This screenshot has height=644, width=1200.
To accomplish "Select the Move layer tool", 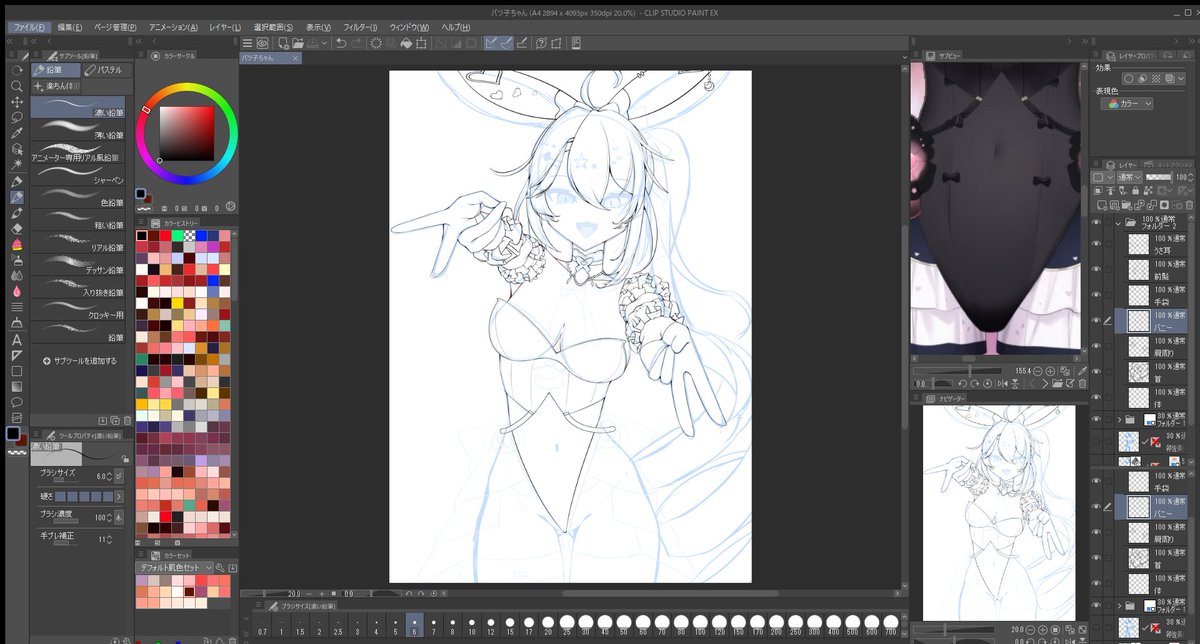I will pyautogui.click(x=16, y=101).
